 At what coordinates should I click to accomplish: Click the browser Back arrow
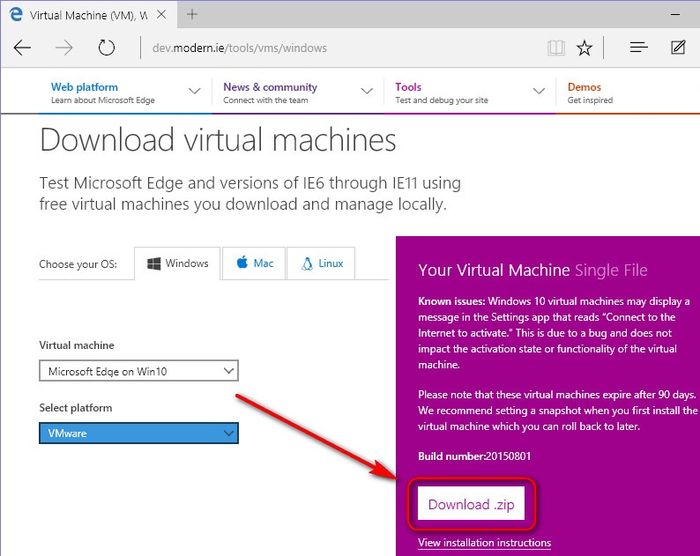point(22,48)
